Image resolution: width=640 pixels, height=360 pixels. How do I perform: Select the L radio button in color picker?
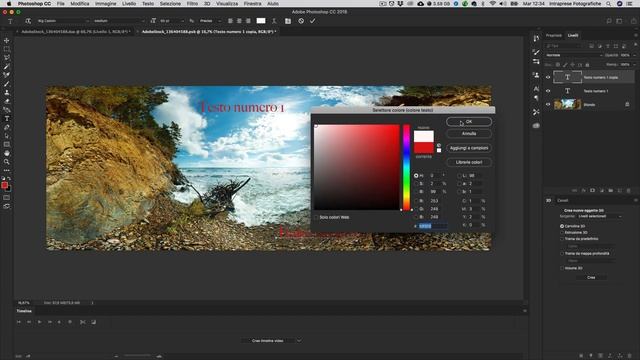[x=459, y=176]
